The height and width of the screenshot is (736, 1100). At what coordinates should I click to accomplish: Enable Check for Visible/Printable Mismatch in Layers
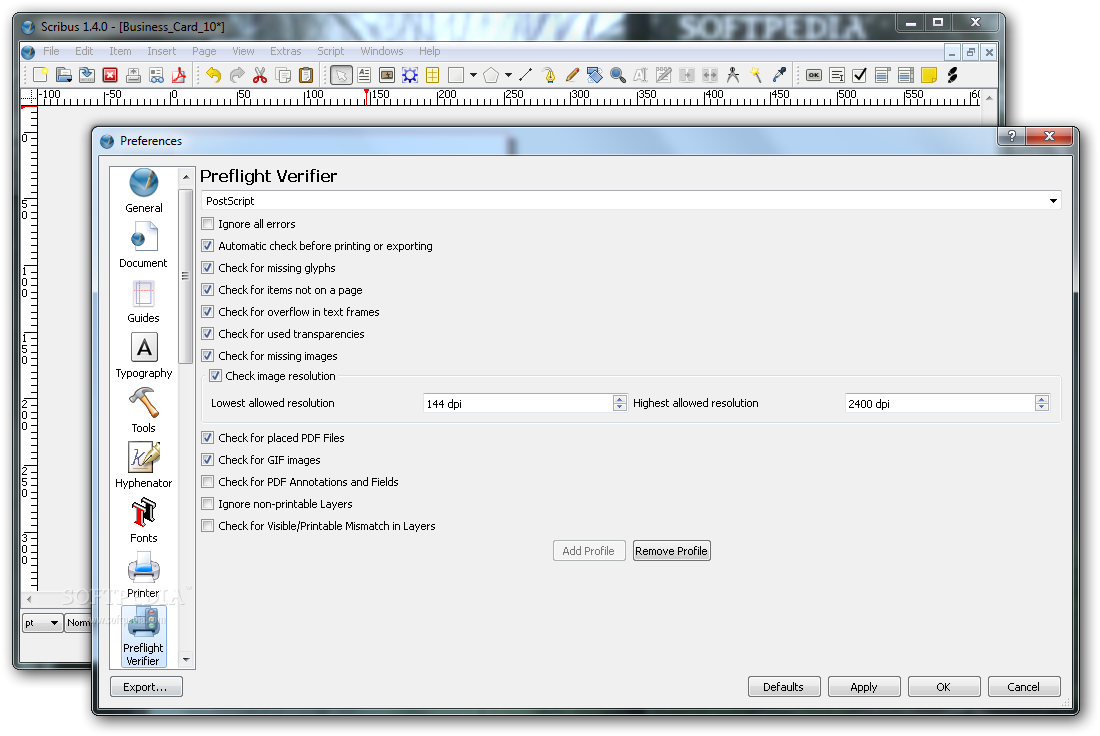point(208,526)
